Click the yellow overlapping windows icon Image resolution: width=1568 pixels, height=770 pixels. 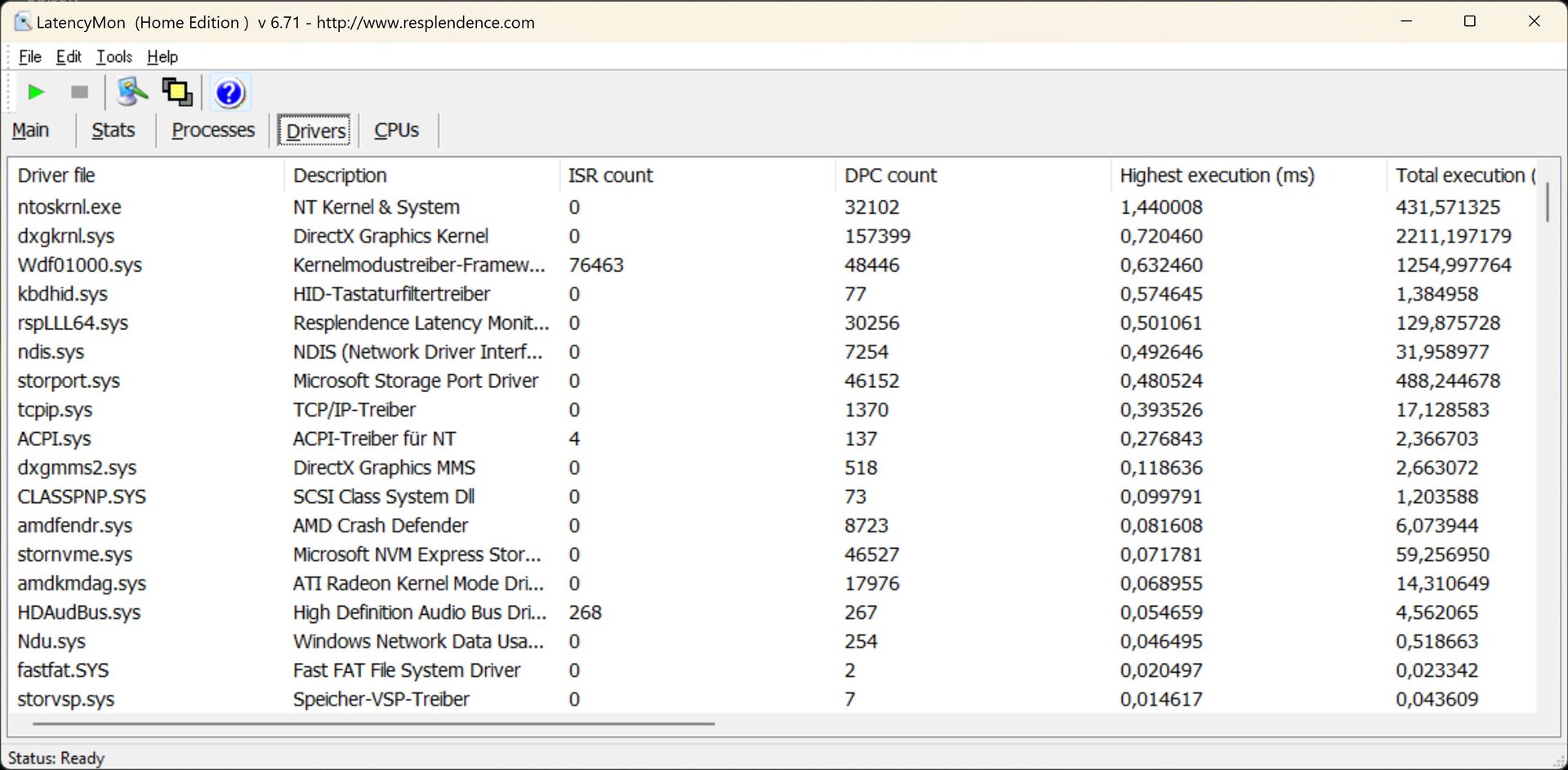click(177, 92)
